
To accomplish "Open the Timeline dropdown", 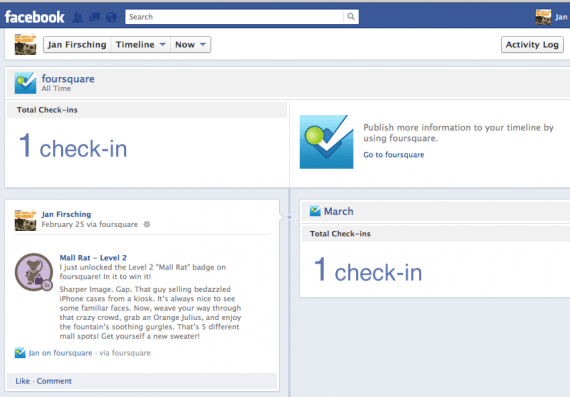I will tap(141, 45).
